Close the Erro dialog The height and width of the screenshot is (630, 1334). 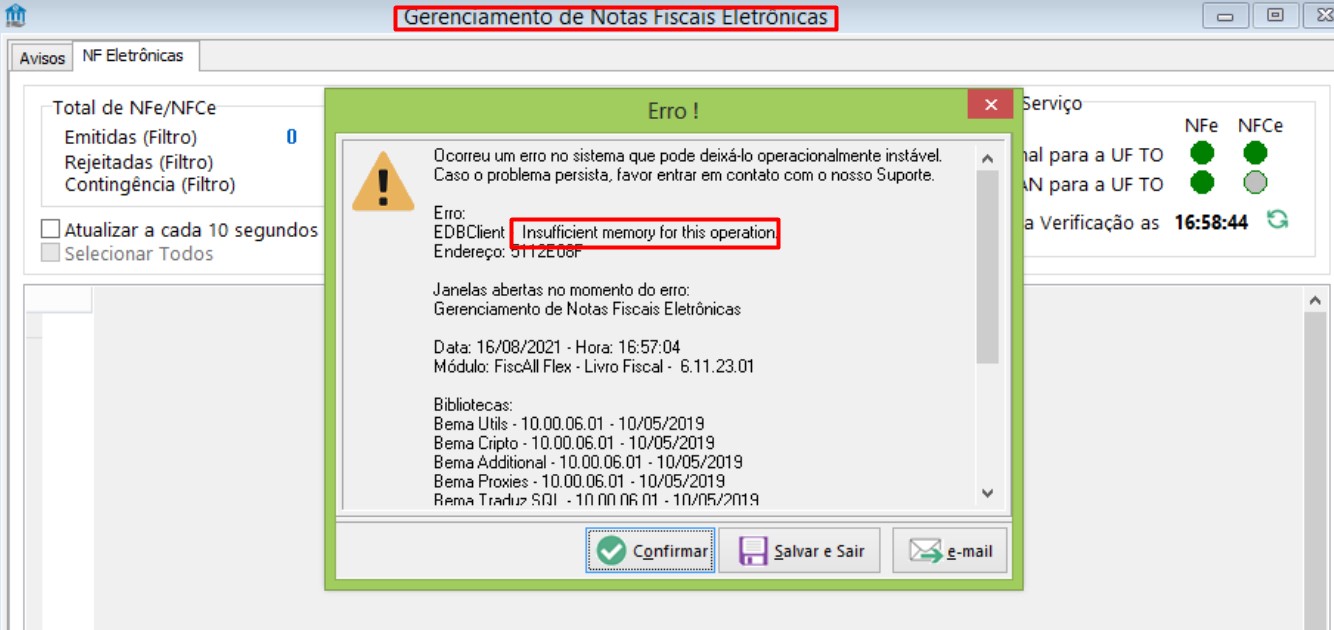pos(991,105)
